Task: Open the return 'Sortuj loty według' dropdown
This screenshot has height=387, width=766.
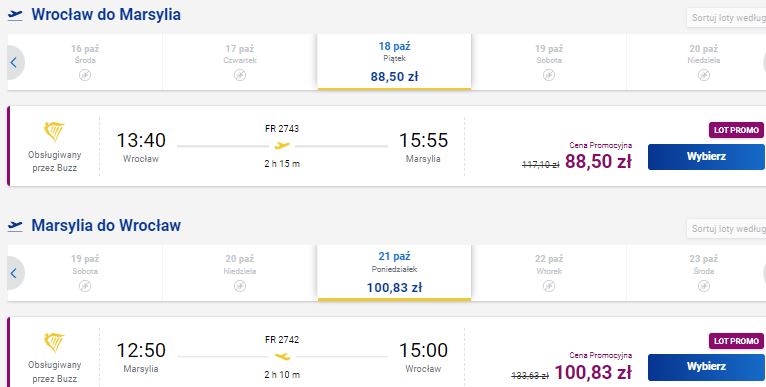Action: tap(726, 229)
